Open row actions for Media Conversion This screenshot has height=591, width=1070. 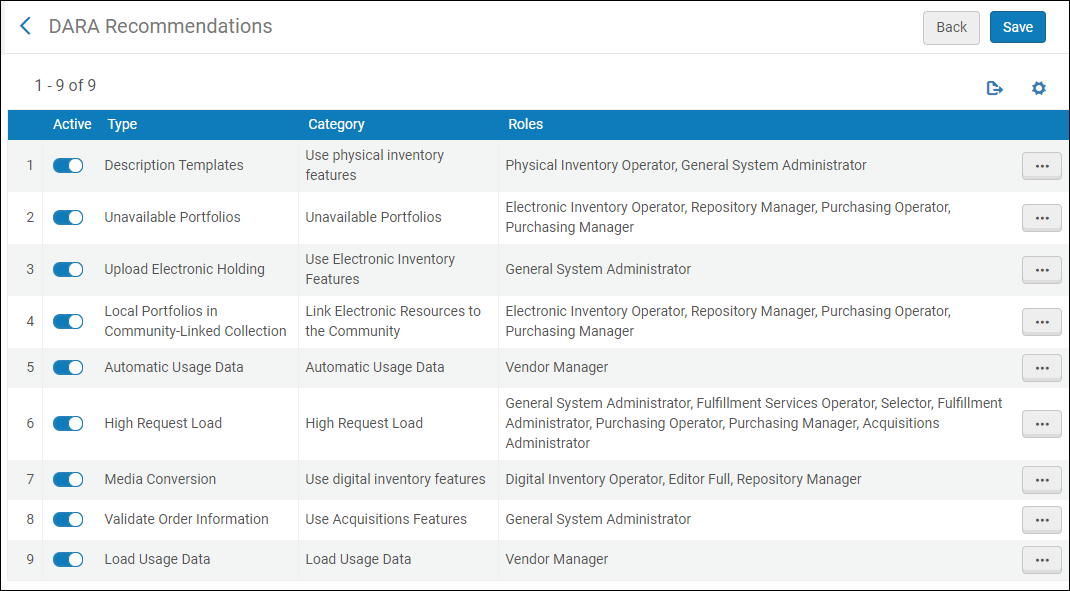(x=1041, y=480)
